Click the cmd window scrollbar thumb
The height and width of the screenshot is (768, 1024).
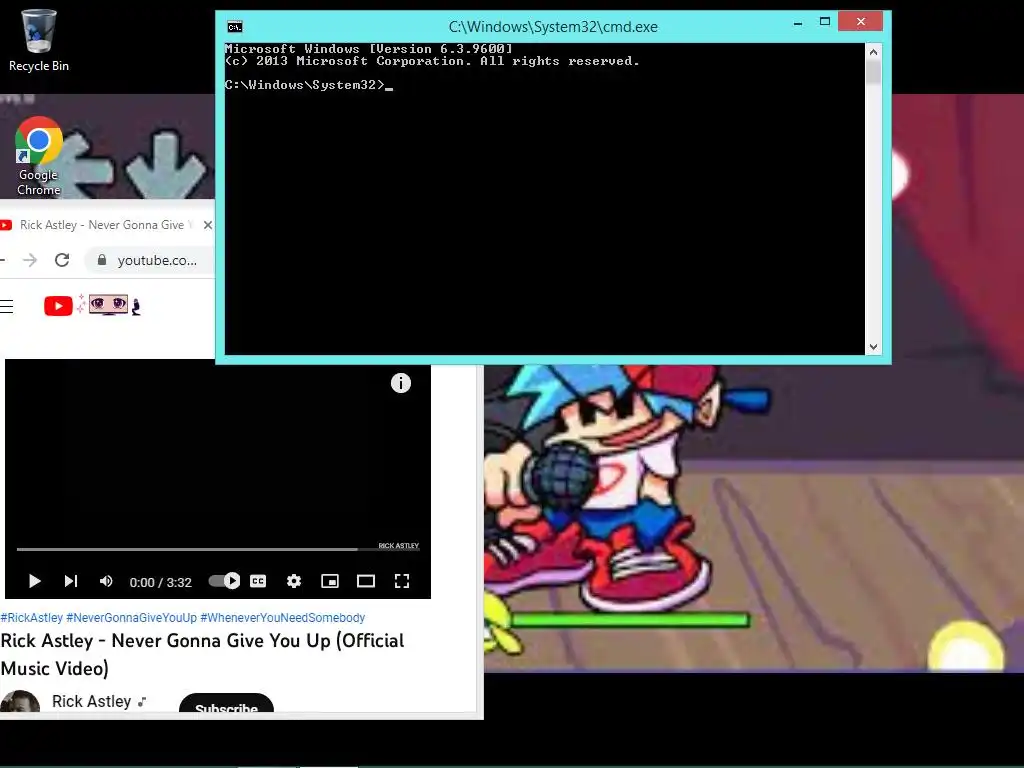[x=873, y=72]
